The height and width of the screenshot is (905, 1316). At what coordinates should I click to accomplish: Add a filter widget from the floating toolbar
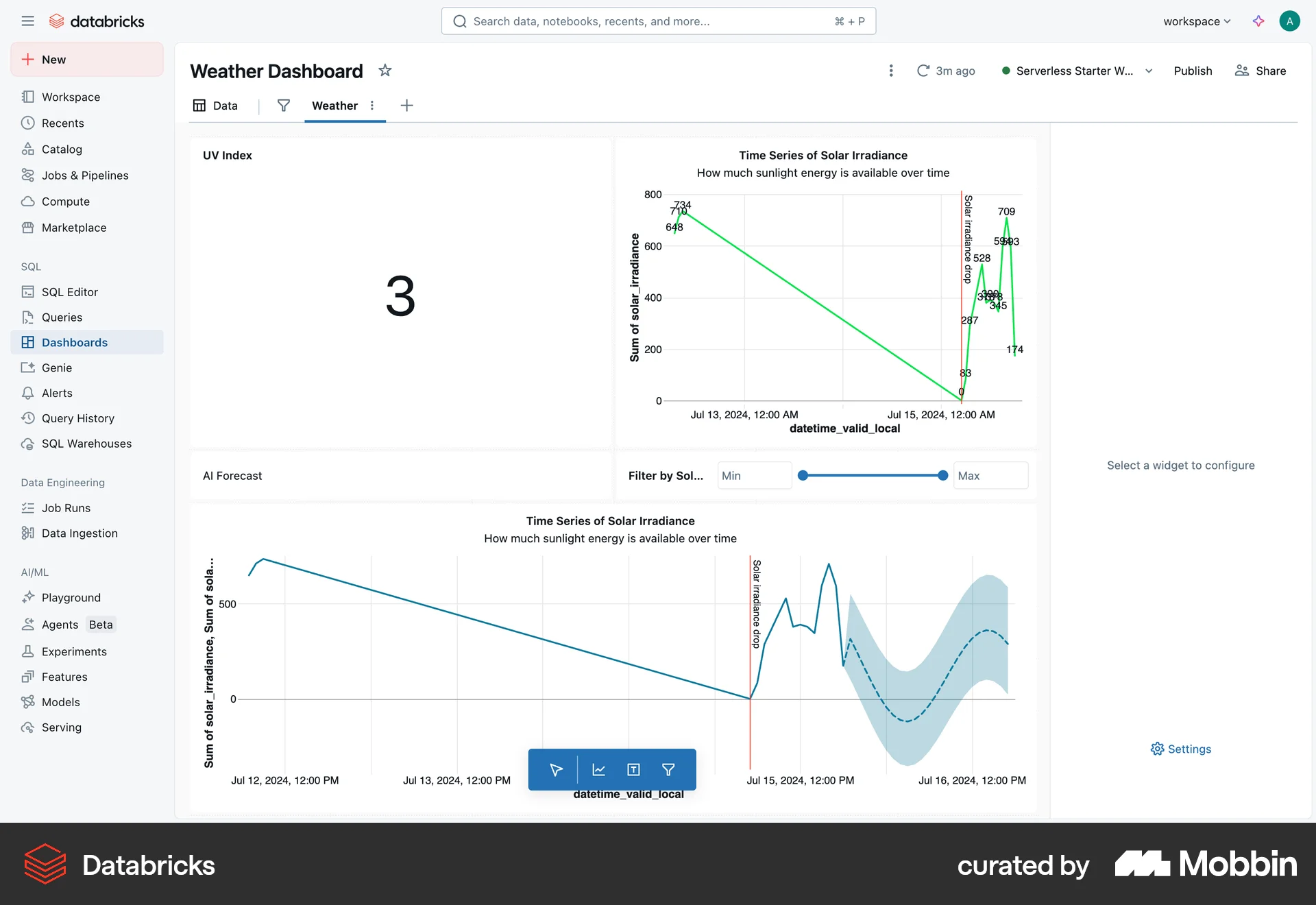coord(668,769)
